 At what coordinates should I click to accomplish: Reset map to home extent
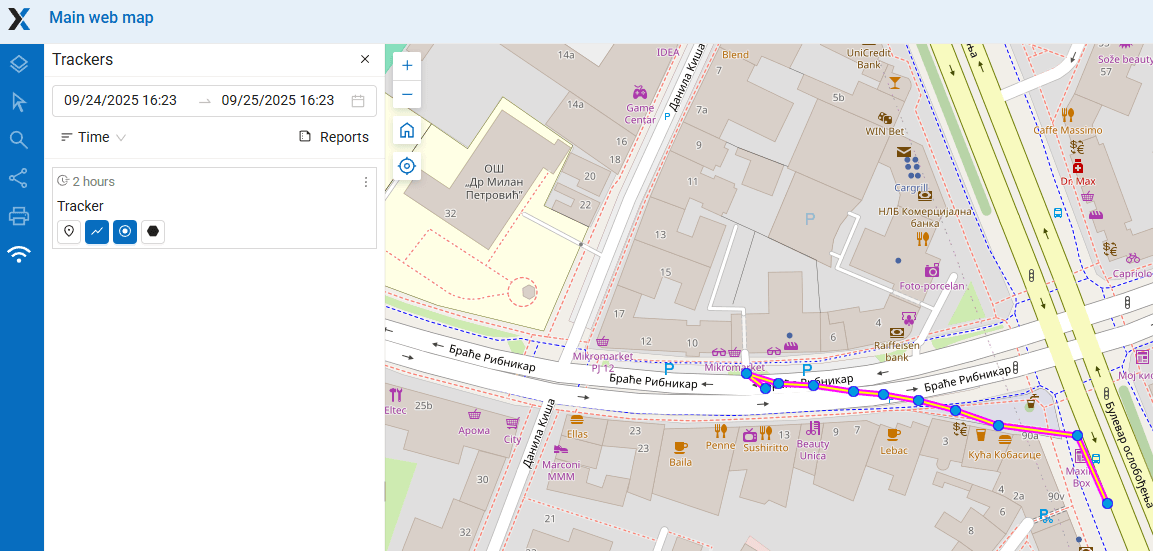point(407,131)
